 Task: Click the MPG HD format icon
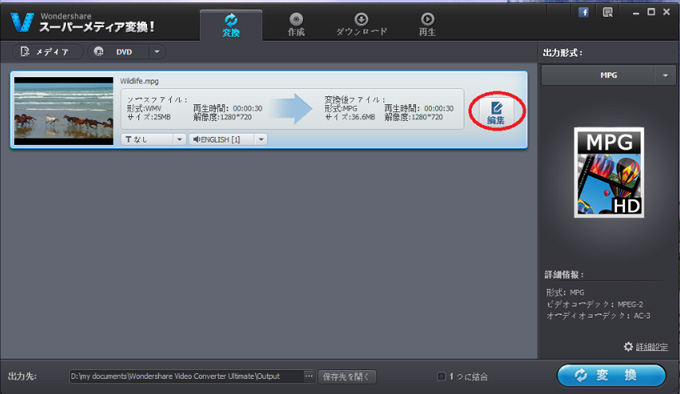[x=609, y=173]
